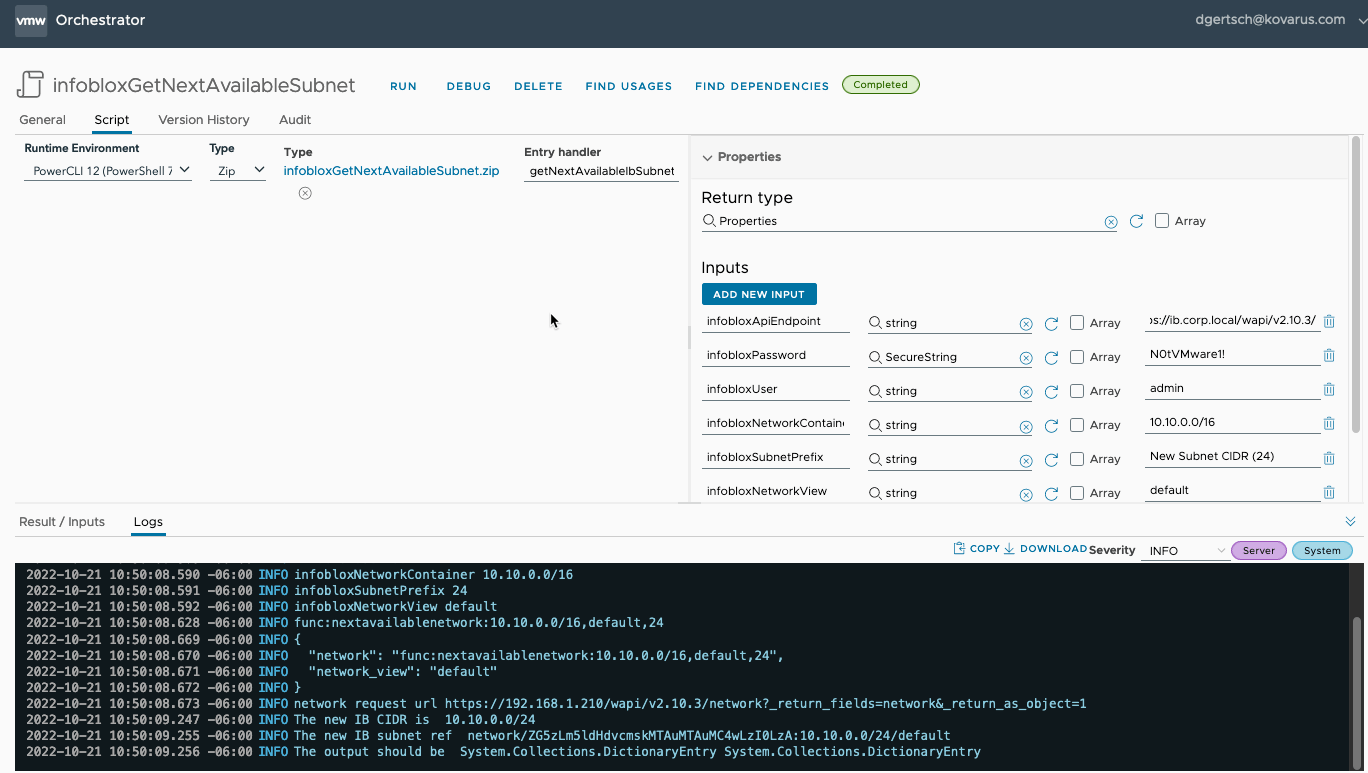Collapse the logs panel with double chevron
This screenshot has width=1368, height=773.
(1350, 522)
